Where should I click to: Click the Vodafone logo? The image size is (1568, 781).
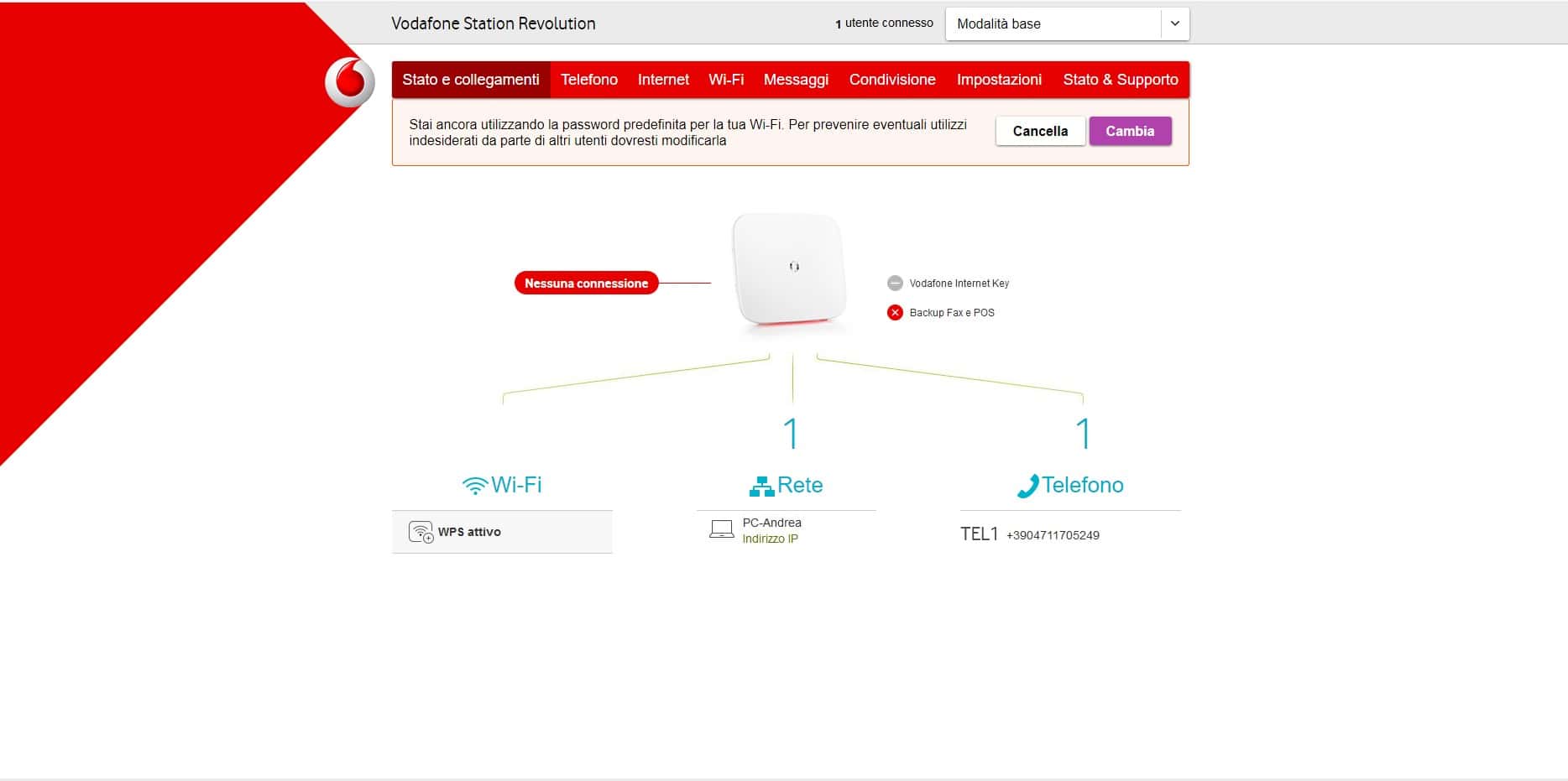click(x=348, y=81)
